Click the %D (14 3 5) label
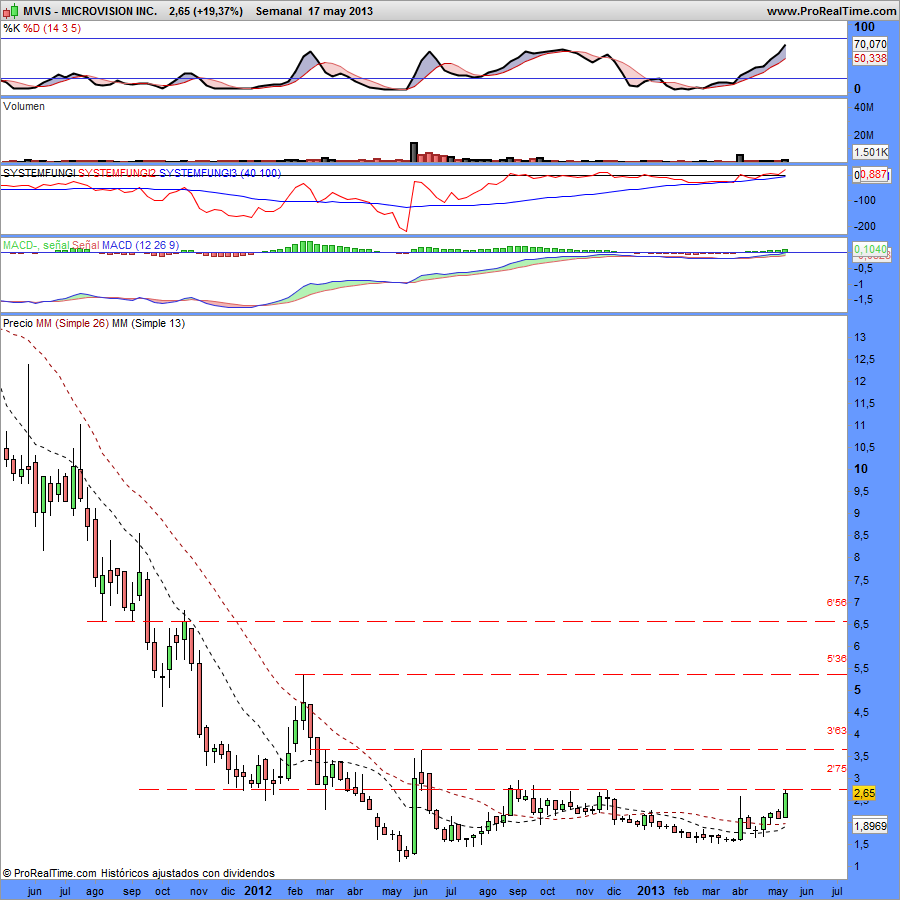The height and width of the screenshot is (900, 900). pos(52,28)
